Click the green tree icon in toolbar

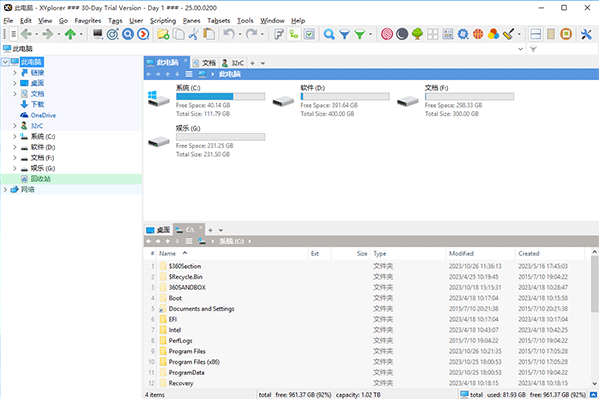(417, 34)
